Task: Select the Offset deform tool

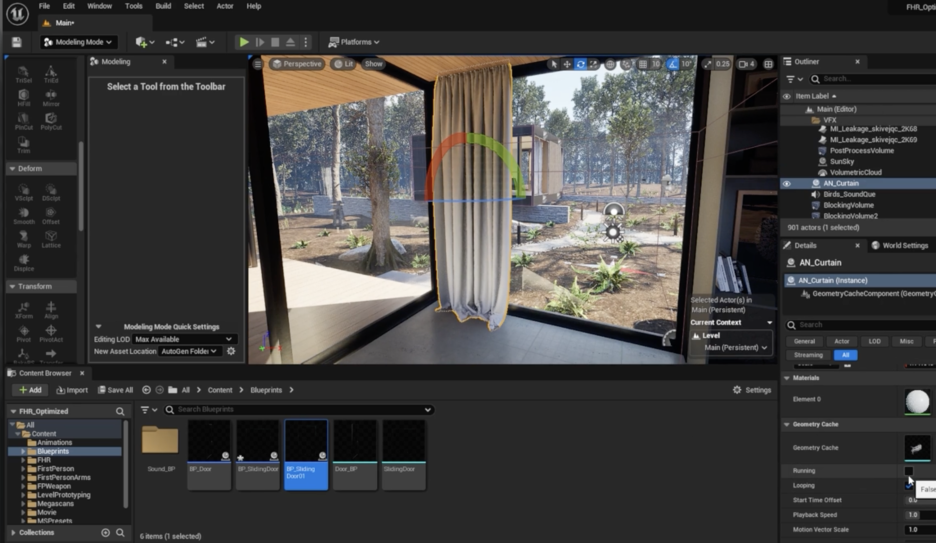Action: pos(51,215)
